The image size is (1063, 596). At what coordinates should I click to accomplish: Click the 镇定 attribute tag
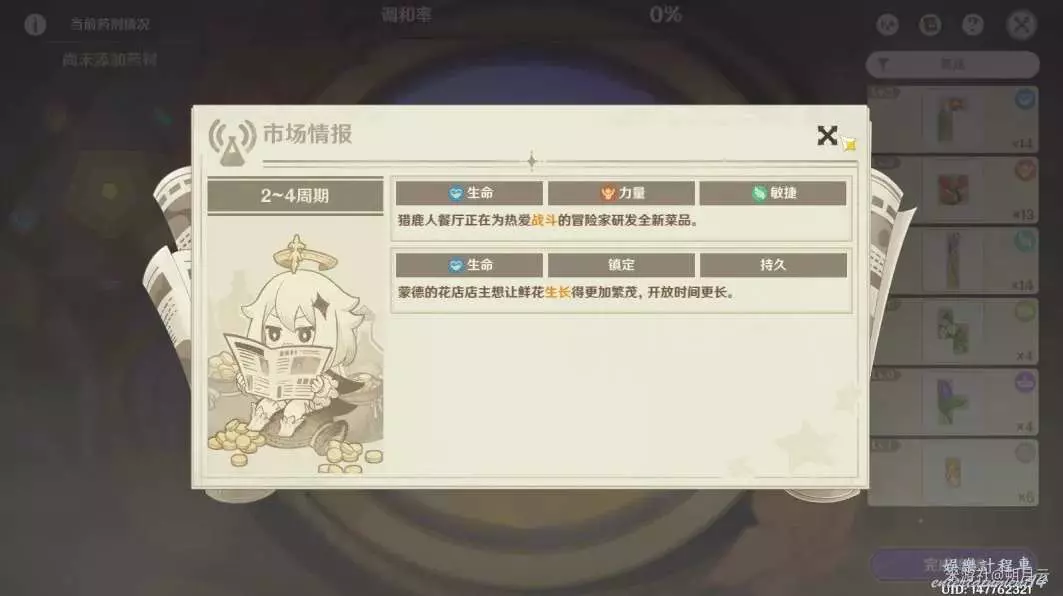[621, 265]
